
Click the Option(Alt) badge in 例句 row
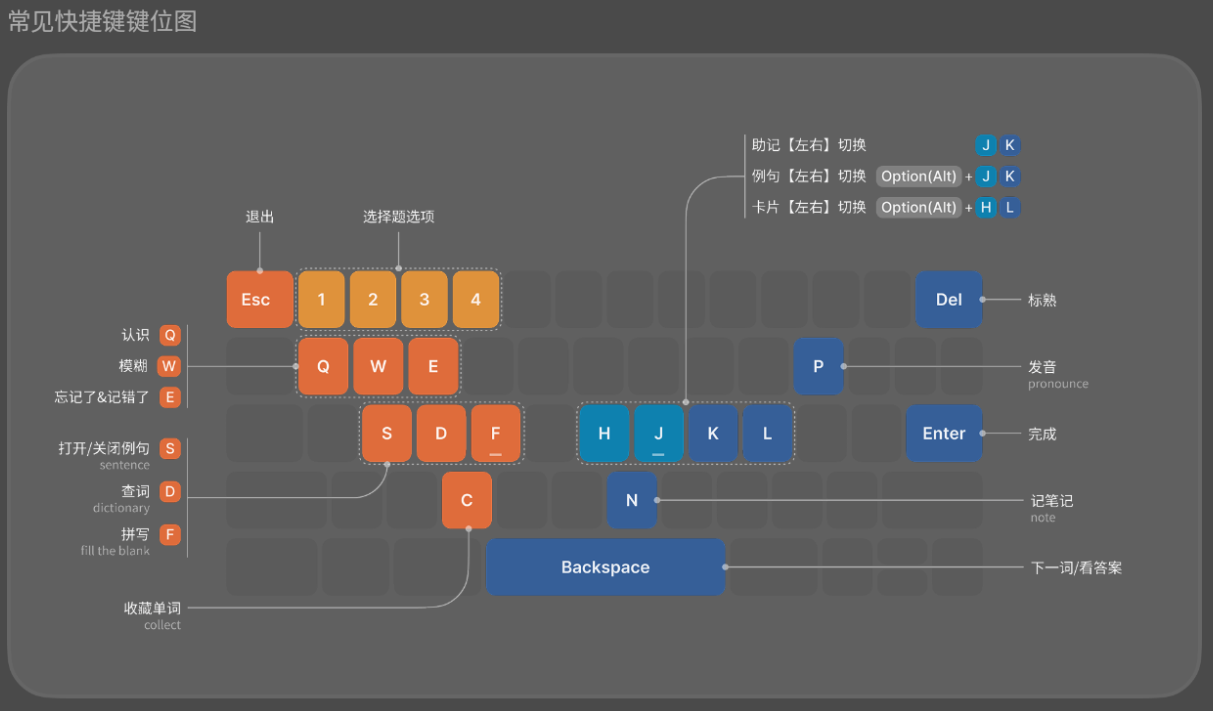tap(918, 177)
